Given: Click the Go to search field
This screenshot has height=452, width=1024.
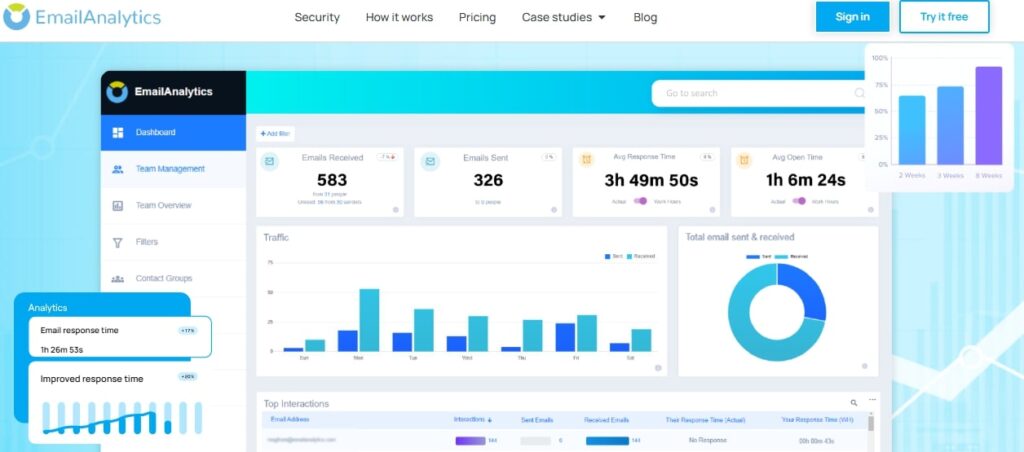Looking at the screenshot, I should click(758, 93).
